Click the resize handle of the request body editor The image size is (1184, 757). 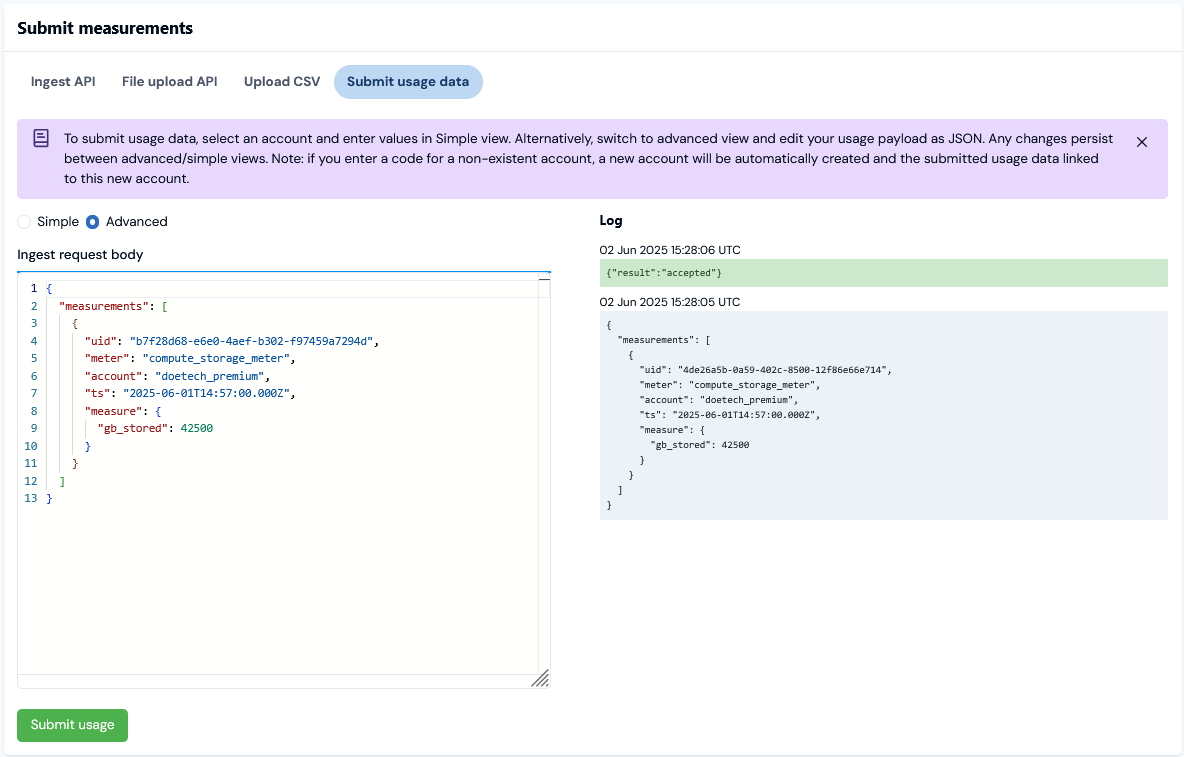click(x=541, y=679)
